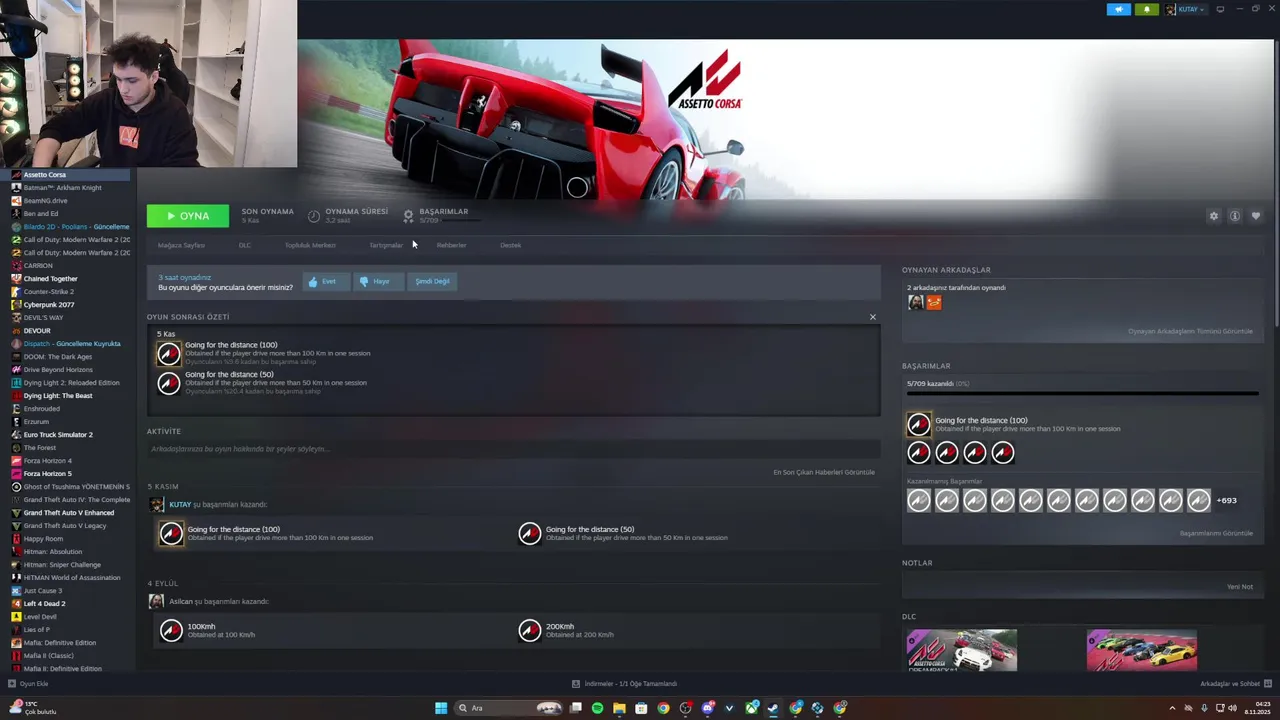Click the taskbar search box Ara

(x=508, y=708)
